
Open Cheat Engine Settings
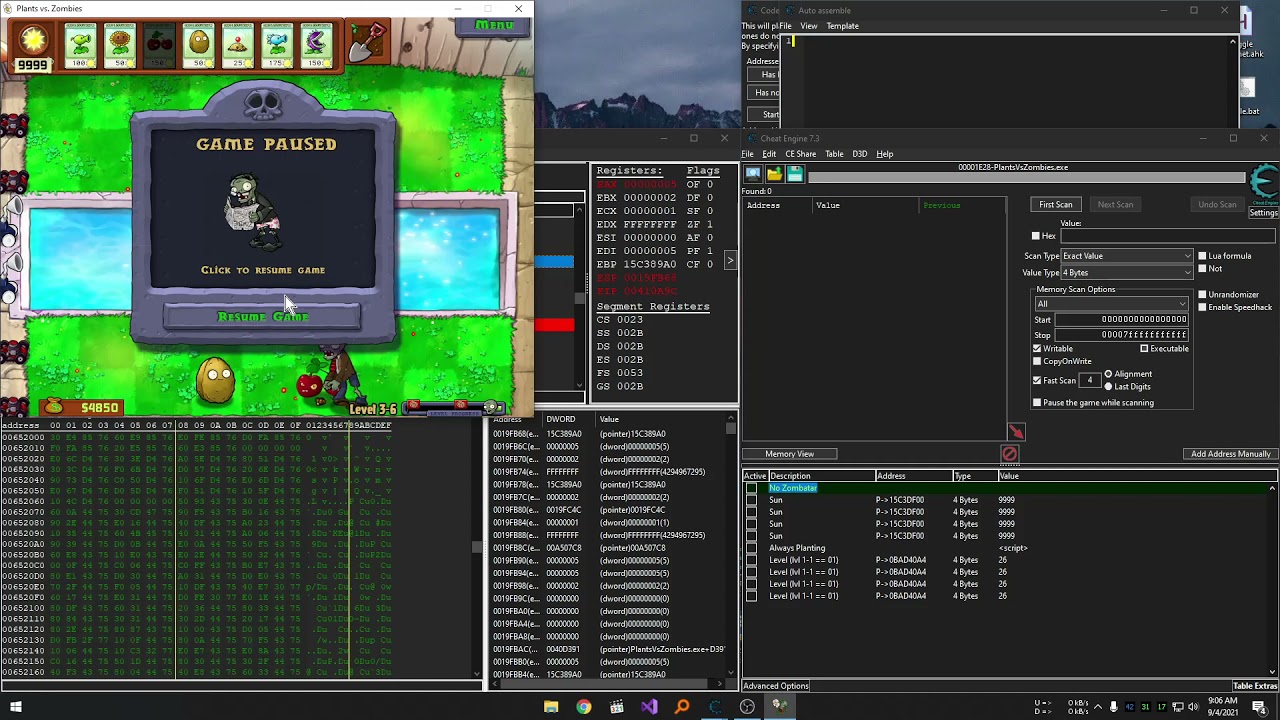(1264, 213)
